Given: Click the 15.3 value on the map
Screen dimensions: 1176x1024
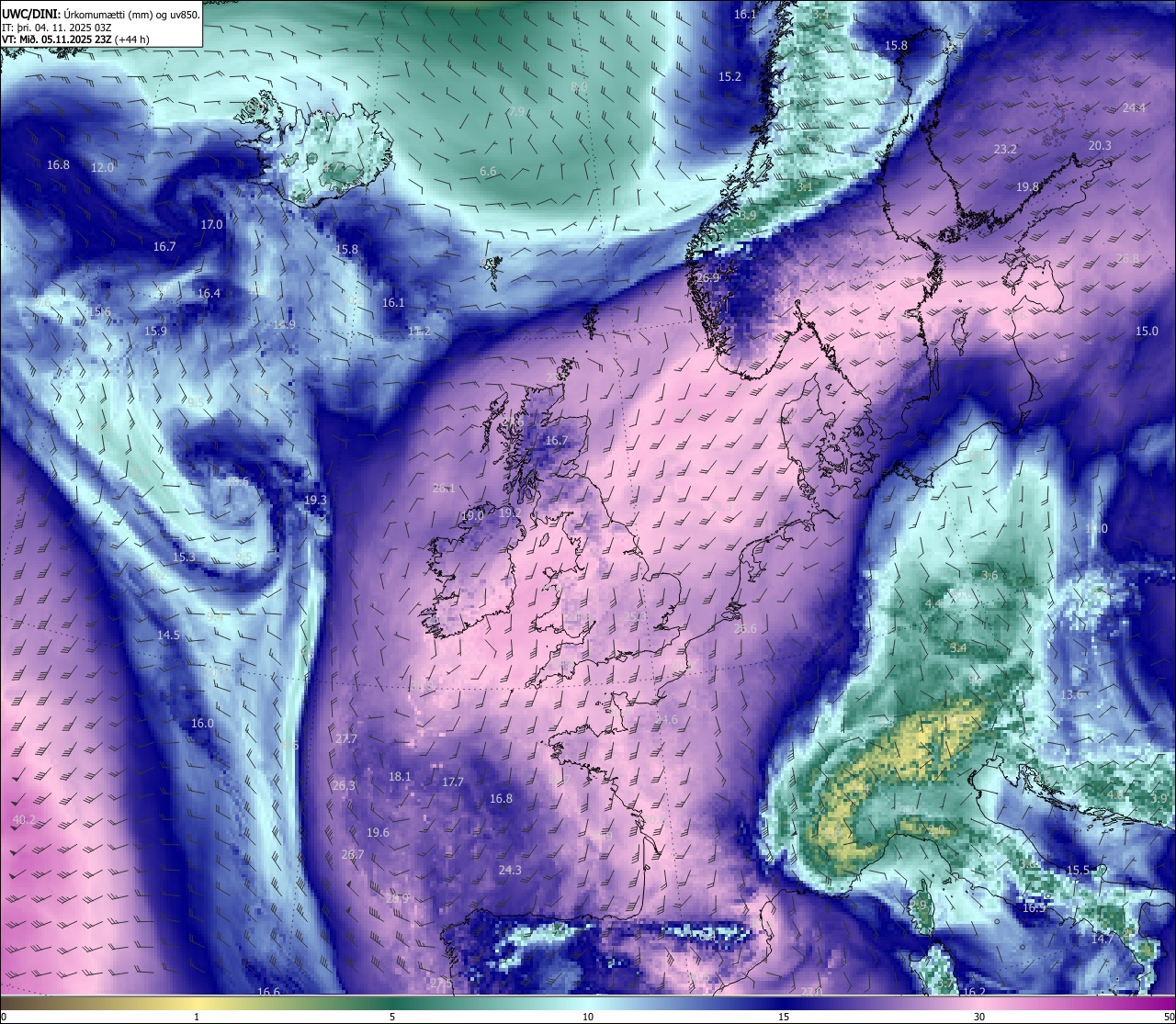Looking at the screenshot, I should (184, 557).
